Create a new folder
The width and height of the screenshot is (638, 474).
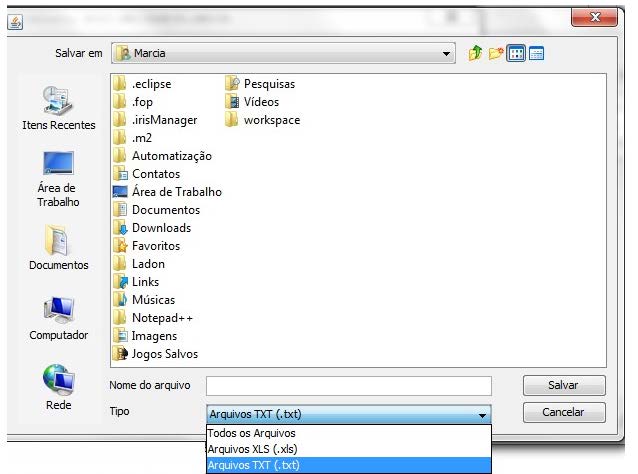pos(496,53)
